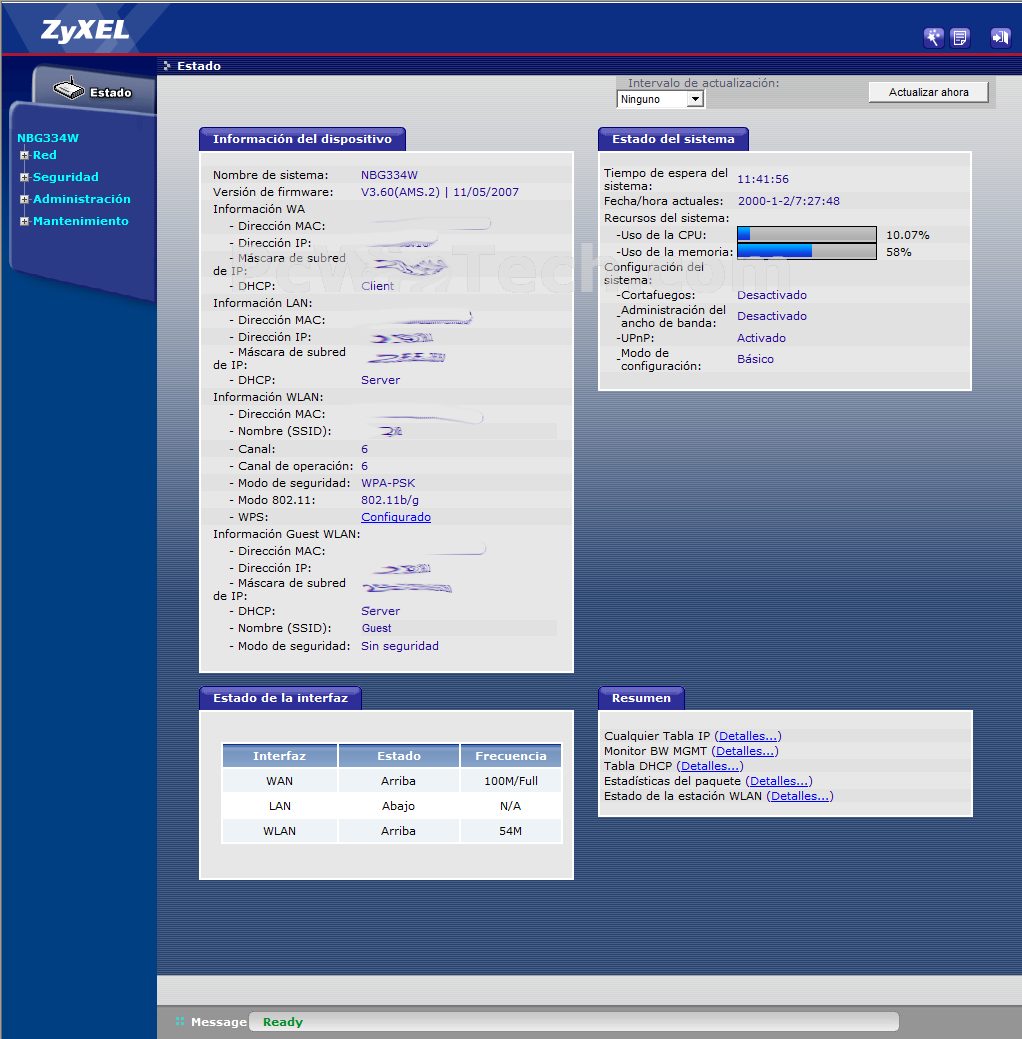Screen dimensions: 1022x1039
Task: Click the CPU usage progress bar
Action: (x=807, y=235)
